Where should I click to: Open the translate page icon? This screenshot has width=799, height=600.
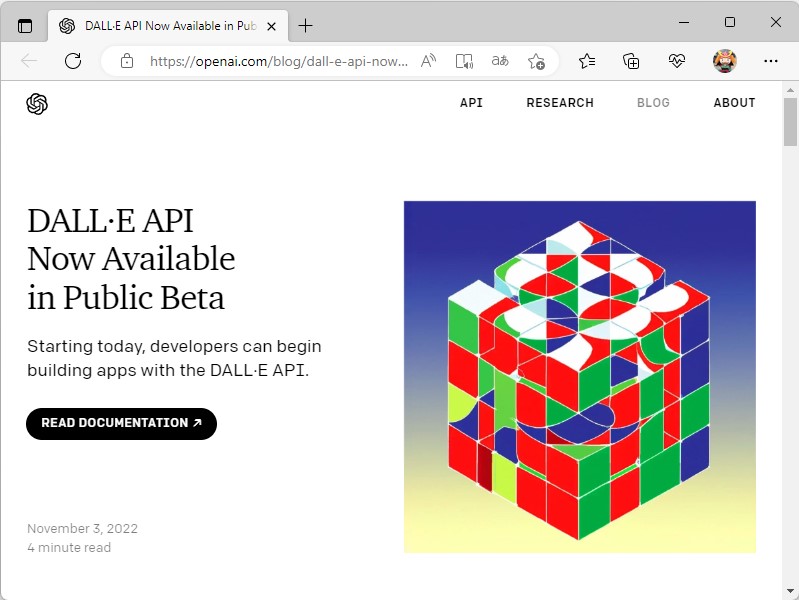[x=500, y=61]
